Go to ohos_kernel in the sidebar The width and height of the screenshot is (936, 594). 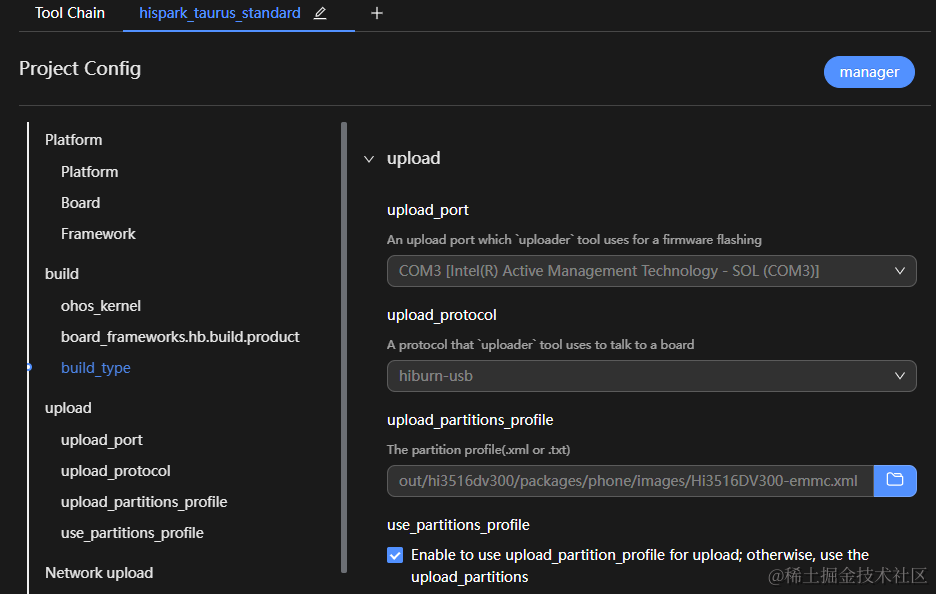click(101, 306)
